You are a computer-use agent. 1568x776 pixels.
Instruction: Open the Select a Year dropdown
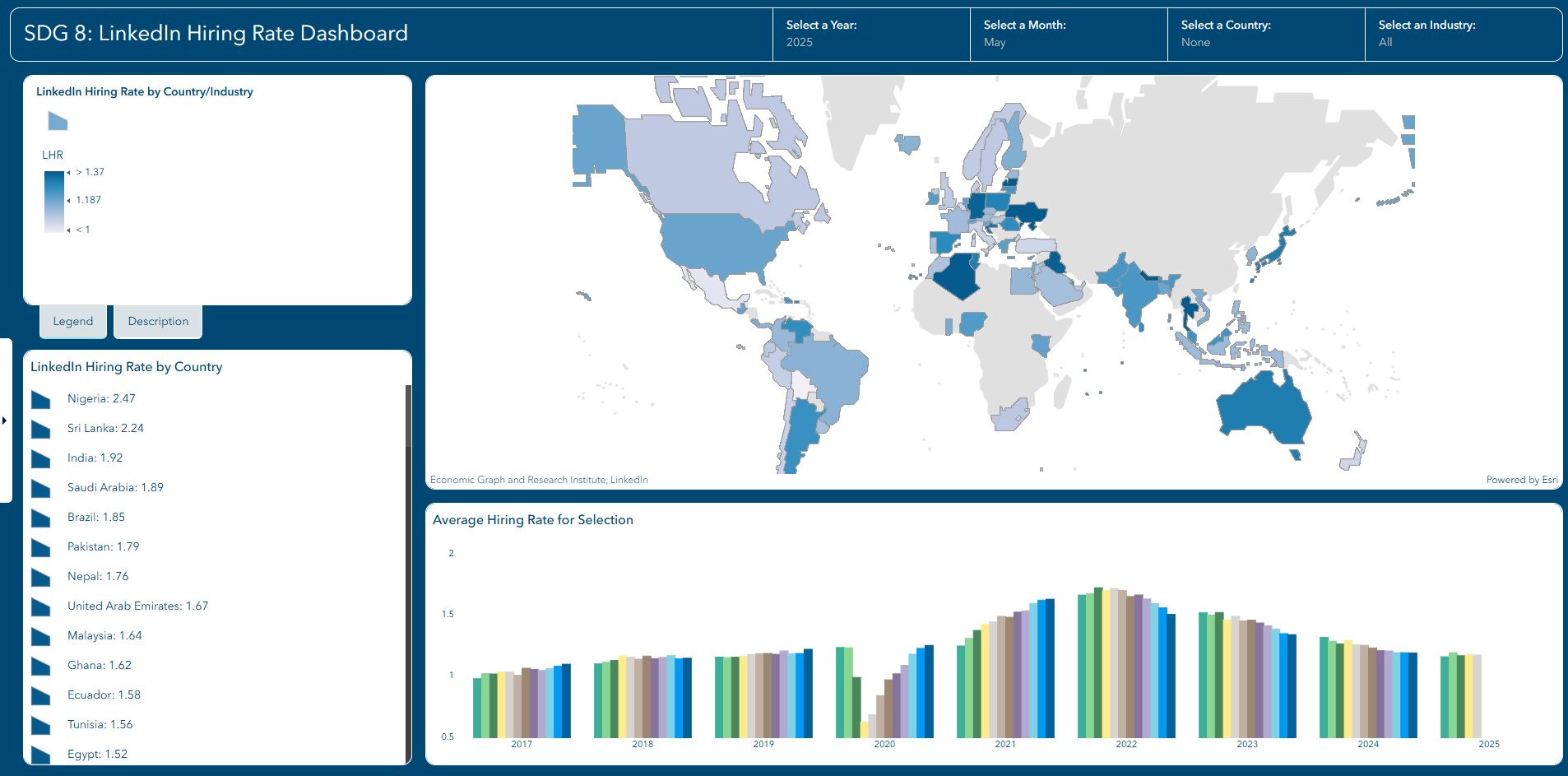click(x=870, y=35)
